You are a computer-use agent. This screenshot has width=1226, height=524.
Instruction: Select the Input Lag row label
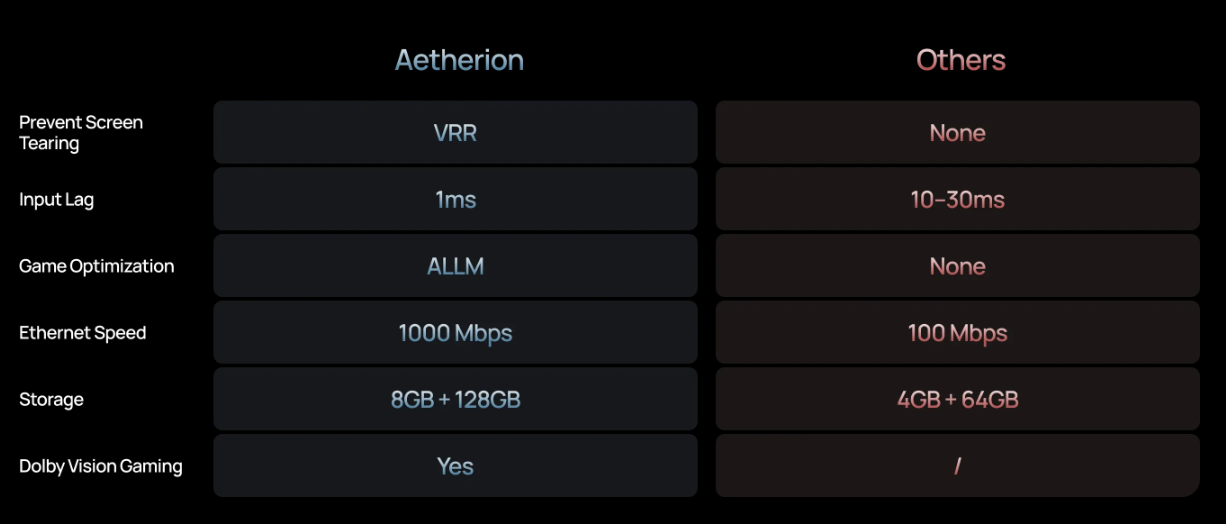point(57,200)
